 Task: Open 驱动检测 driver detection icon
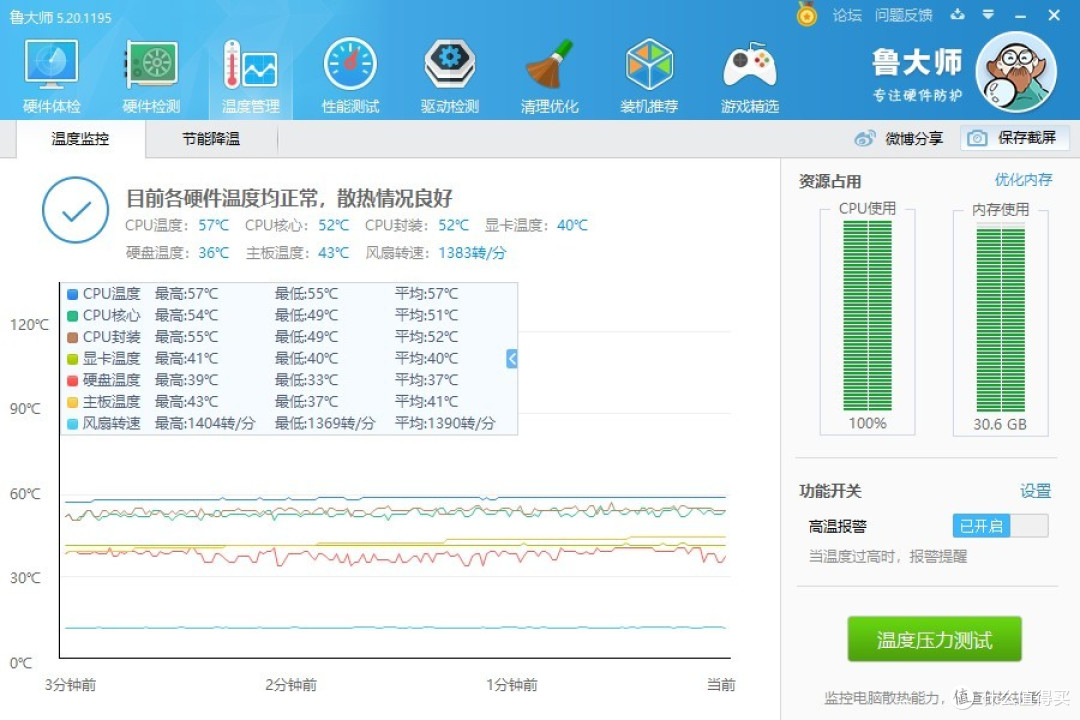tap(450, 64)
